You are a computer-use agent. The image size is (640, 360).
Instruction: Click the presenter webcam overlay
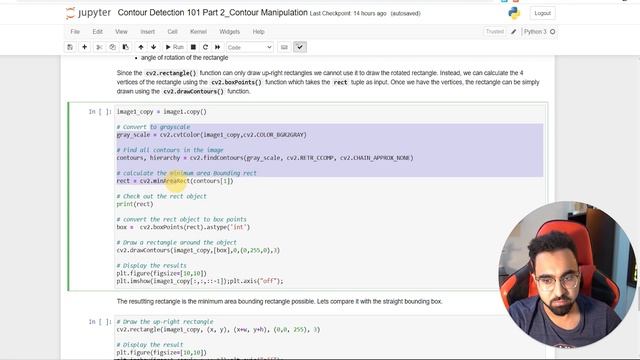[567, 274]
